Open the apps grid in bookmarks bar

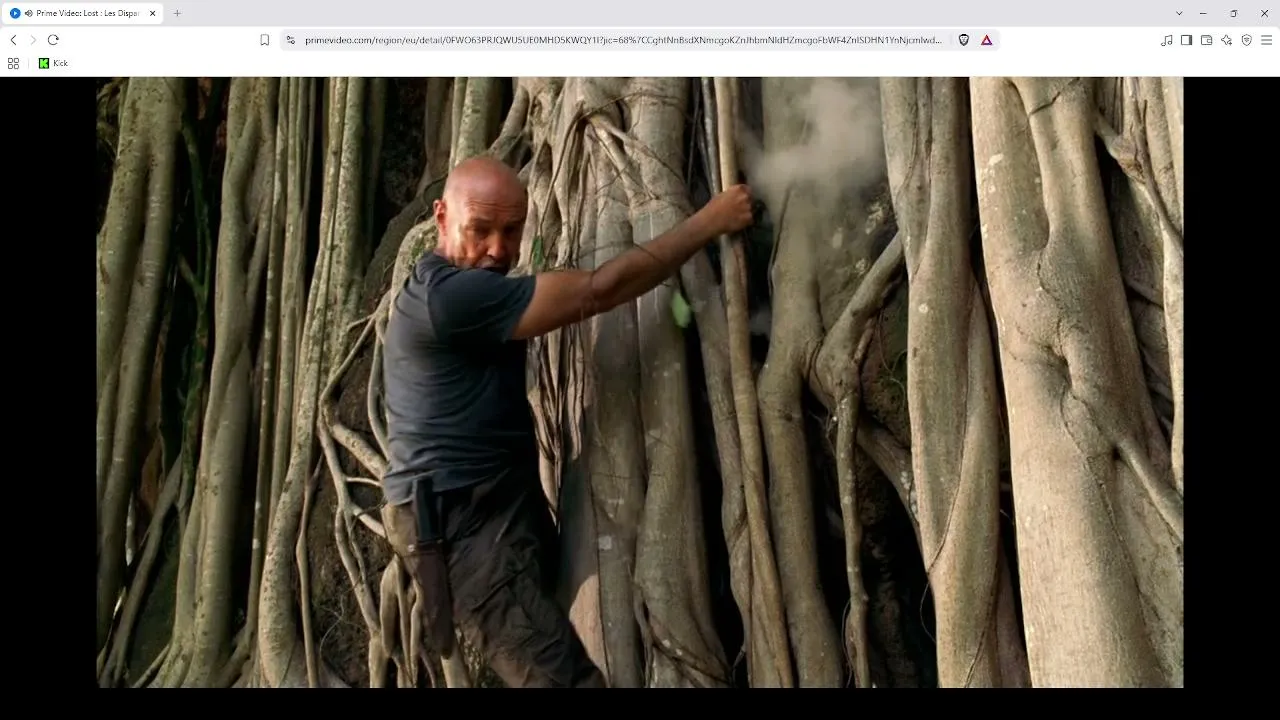coord(13,63)
